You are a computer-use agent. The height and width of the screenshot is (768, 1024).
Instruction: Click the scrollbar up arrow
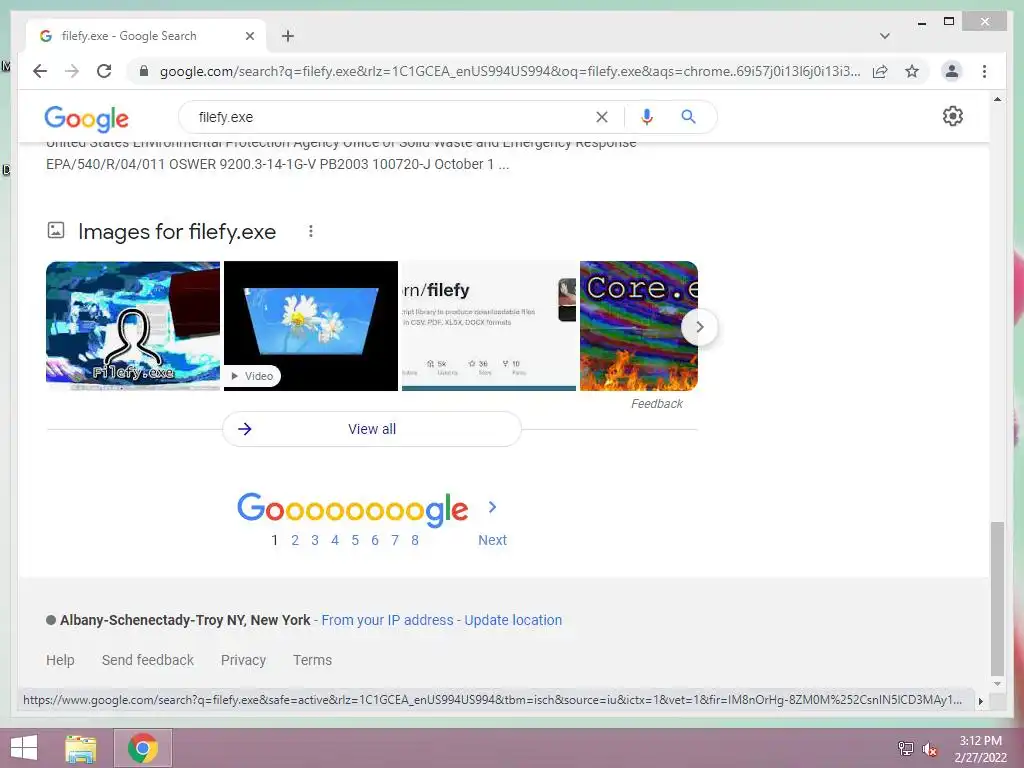[x=997, y=99]
